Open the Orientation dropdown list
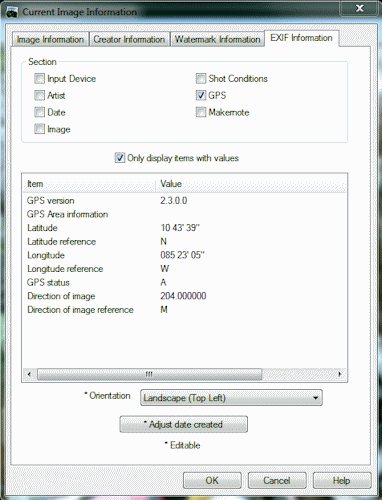The width and height of the screenshot is (382, 500). (x=231, y=398)
